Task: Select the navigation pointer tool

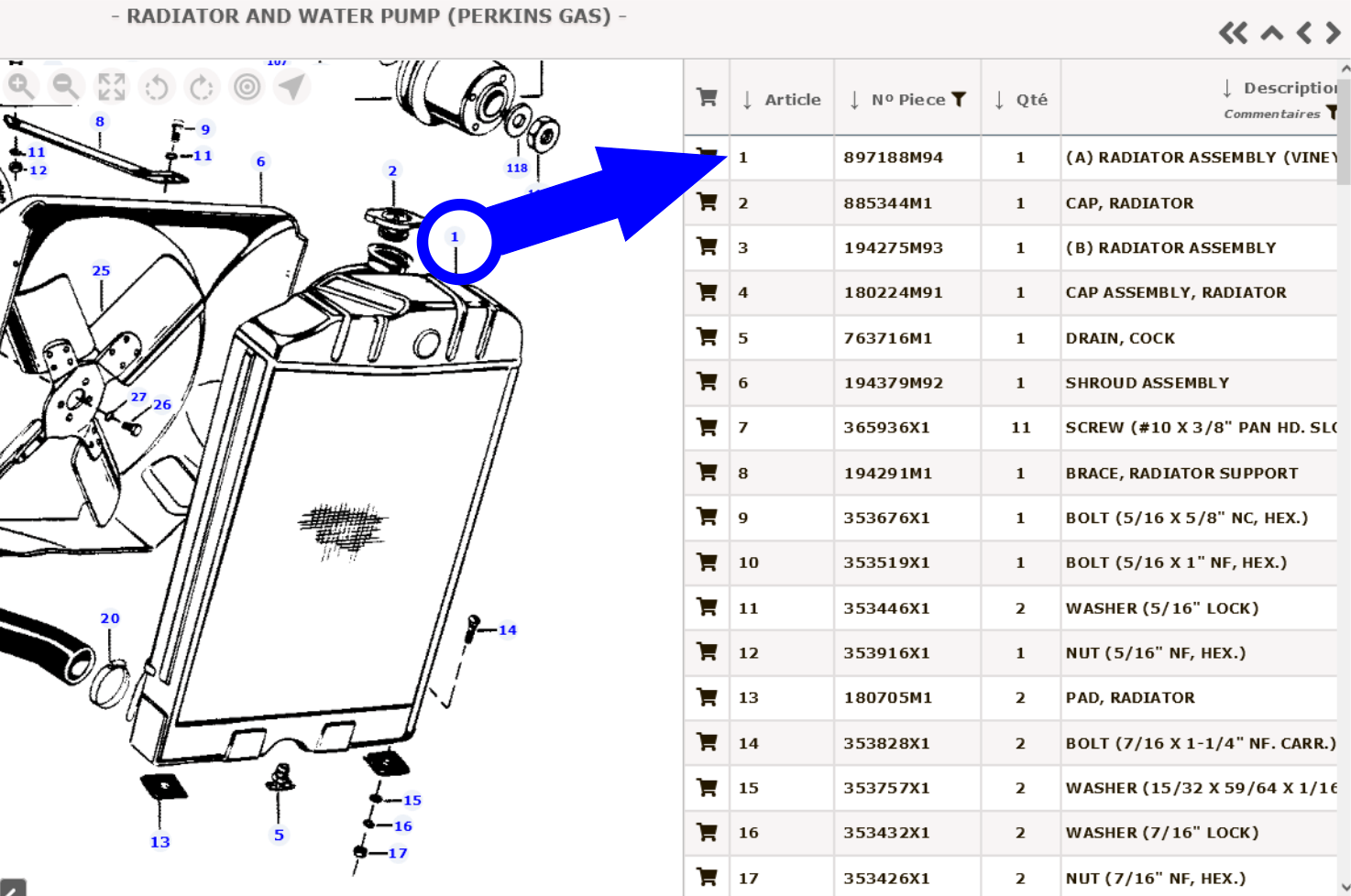Action: [291, 86]
